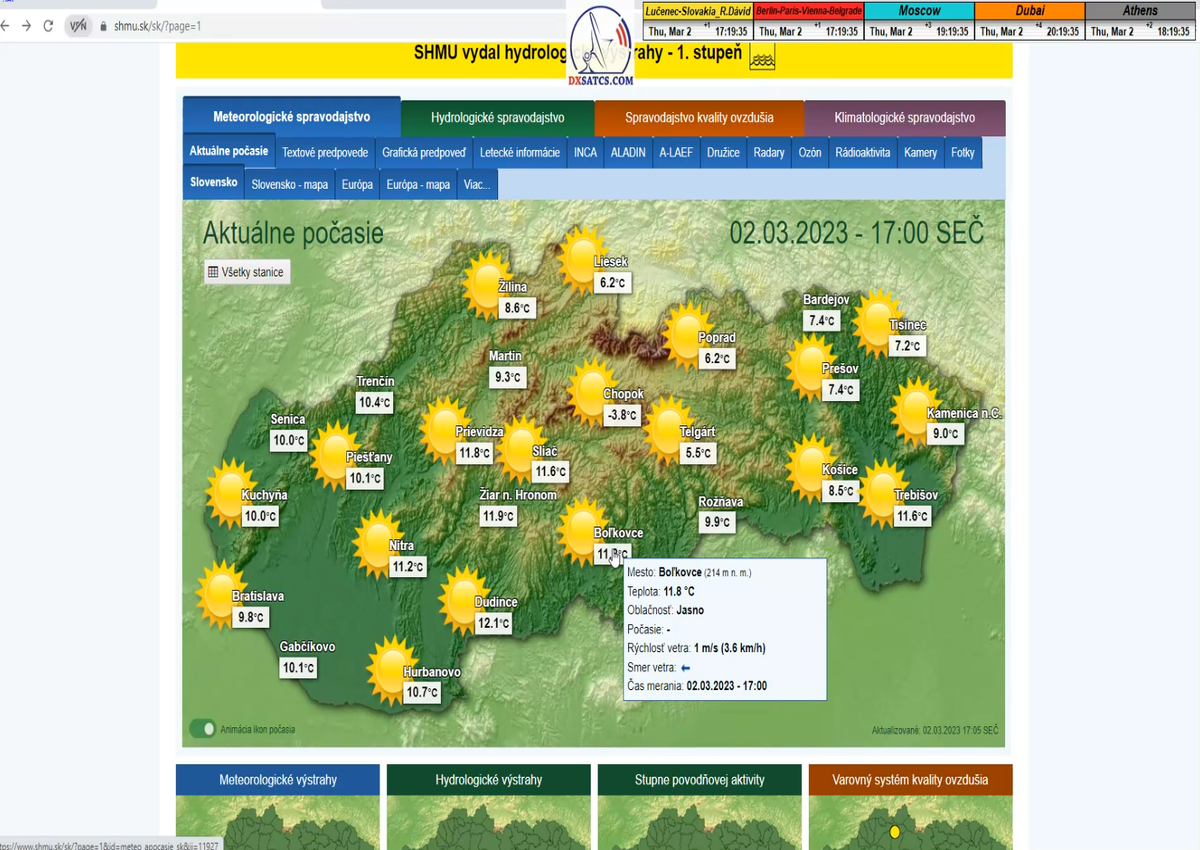Select the Radary menu item
The height and width of the screenshot is (850, 1200).
[x=768, y=153]
